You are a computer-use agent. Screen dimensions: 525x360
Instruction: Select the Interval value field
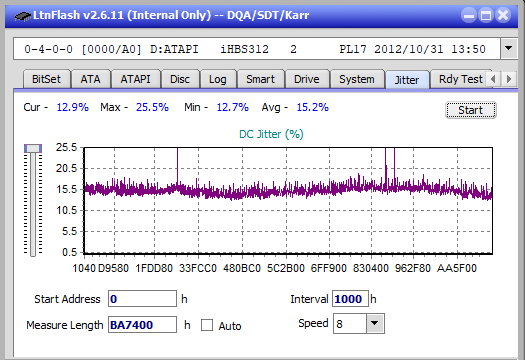tap(350, 299)
